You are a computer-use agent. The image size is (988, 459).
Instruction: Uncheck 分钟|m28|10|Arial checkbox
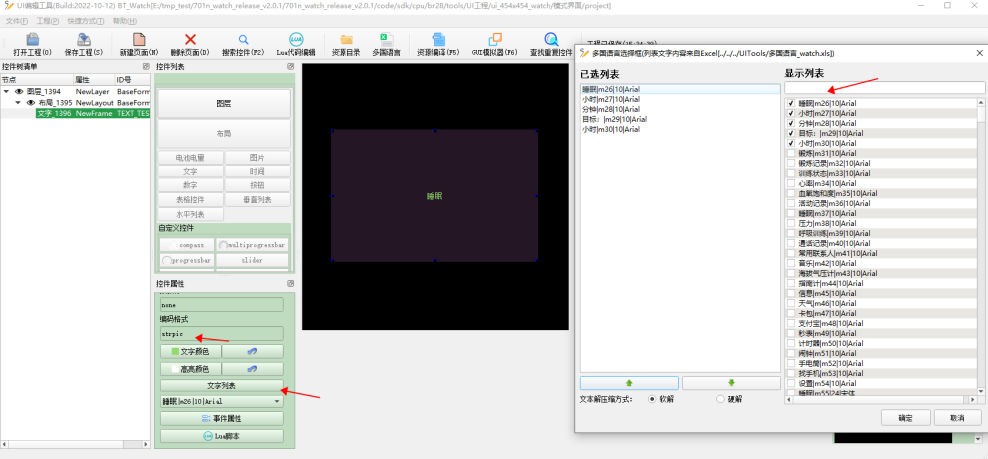791,123
